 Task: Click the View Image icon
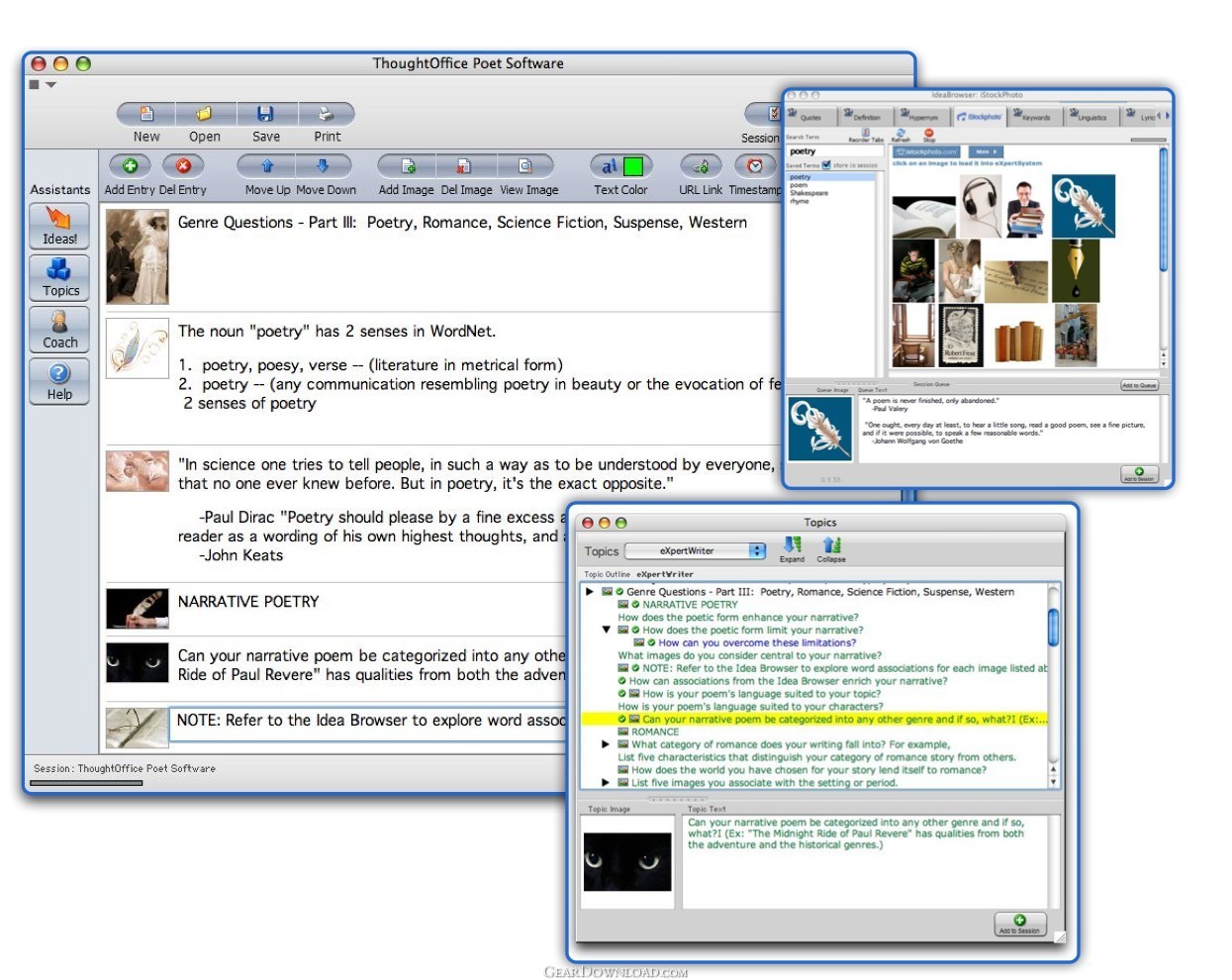525,166
